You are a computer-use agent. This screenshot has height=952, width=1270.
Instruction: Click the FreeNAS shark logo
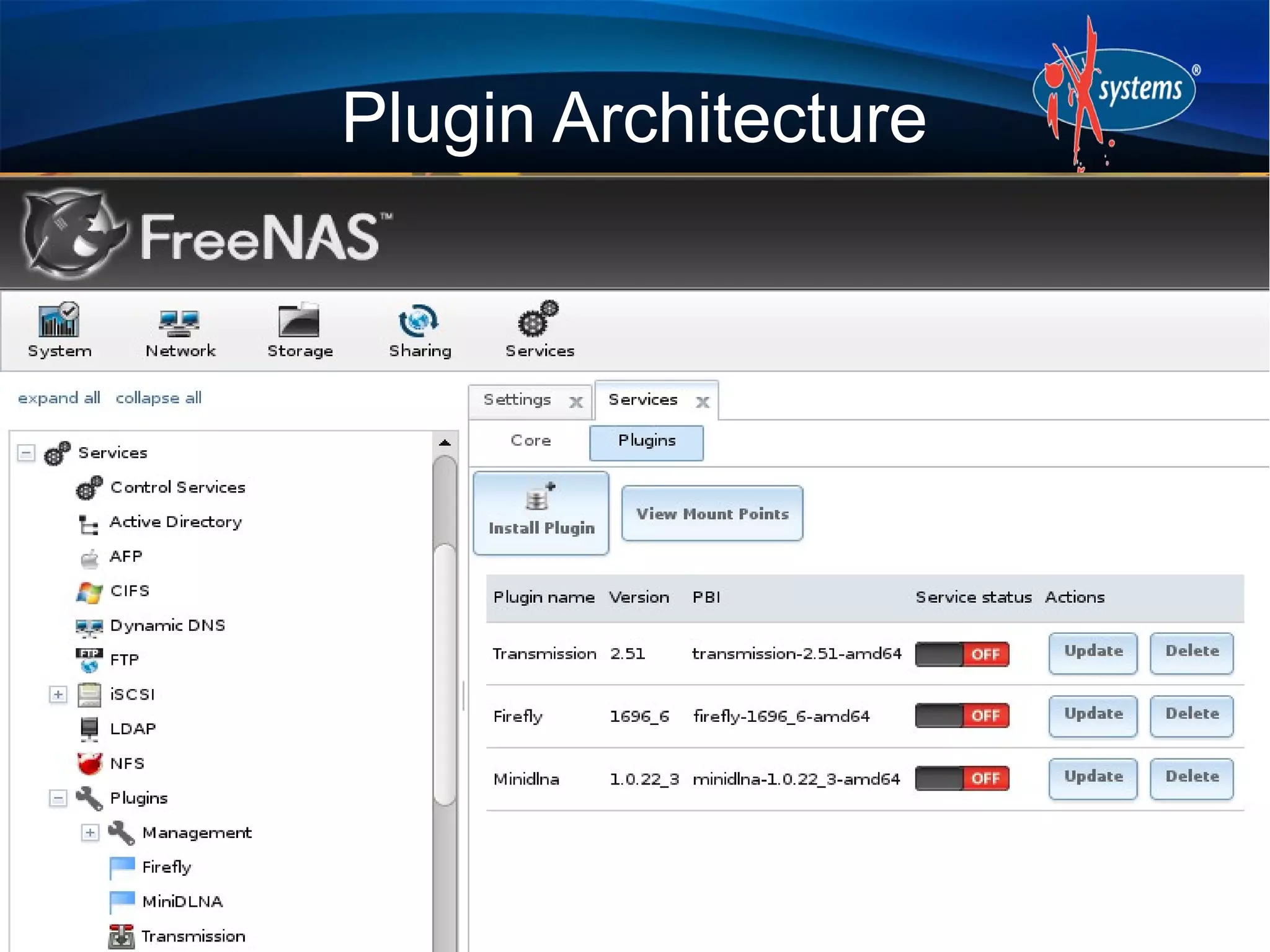coord(74,234)
